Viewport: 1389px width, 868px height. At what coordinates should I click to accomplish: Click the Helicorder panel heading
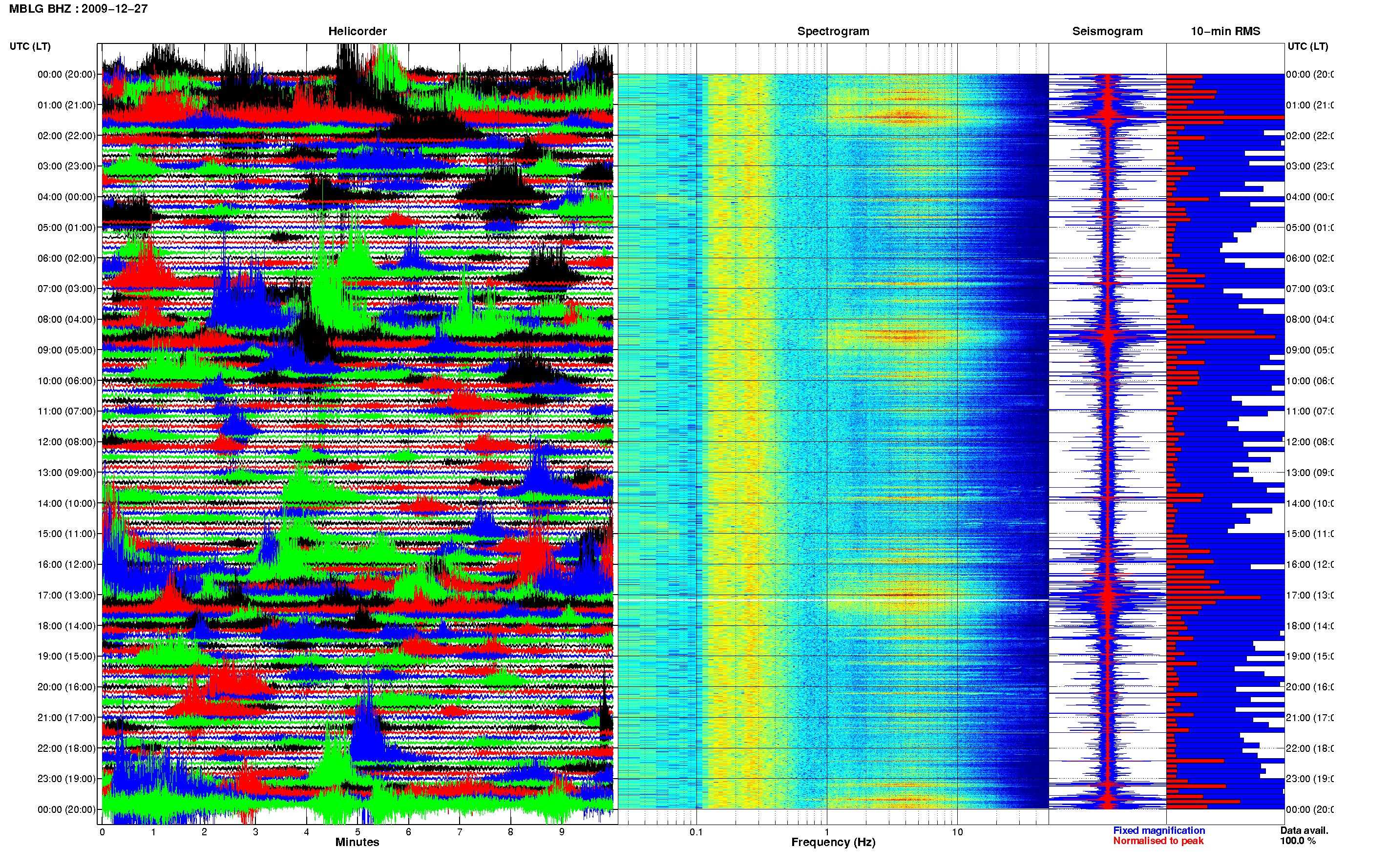357,31
